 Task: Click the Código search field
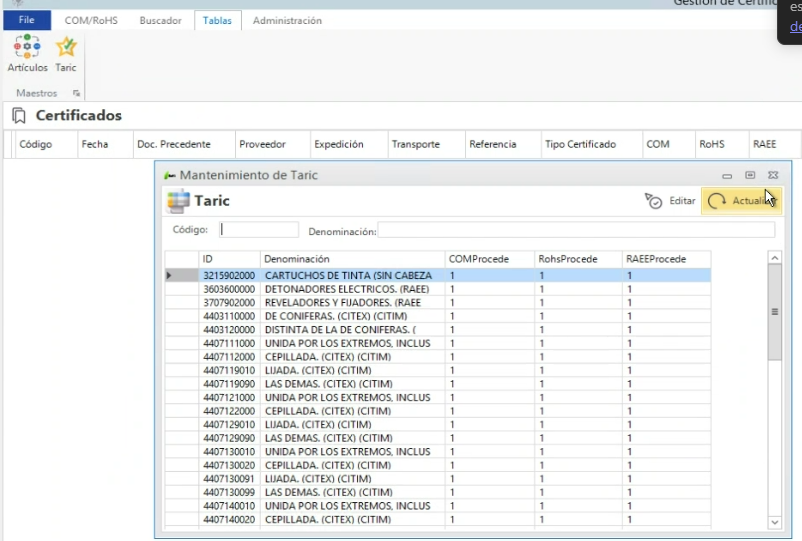coord(258,230)
